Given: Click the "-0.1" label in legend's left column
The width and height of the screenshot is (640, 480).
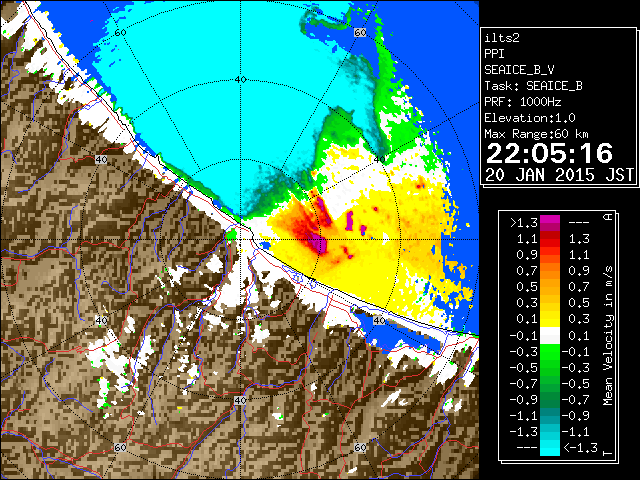Looking at the screenshot, I should pyautogui.click(x=524, y=336).
